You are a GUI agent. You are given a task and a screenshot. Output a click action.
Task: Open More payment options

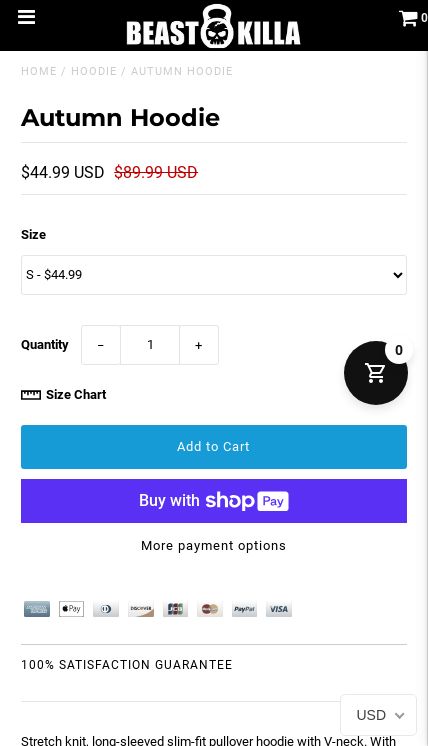pyautogui.click(x=214, y=546)
